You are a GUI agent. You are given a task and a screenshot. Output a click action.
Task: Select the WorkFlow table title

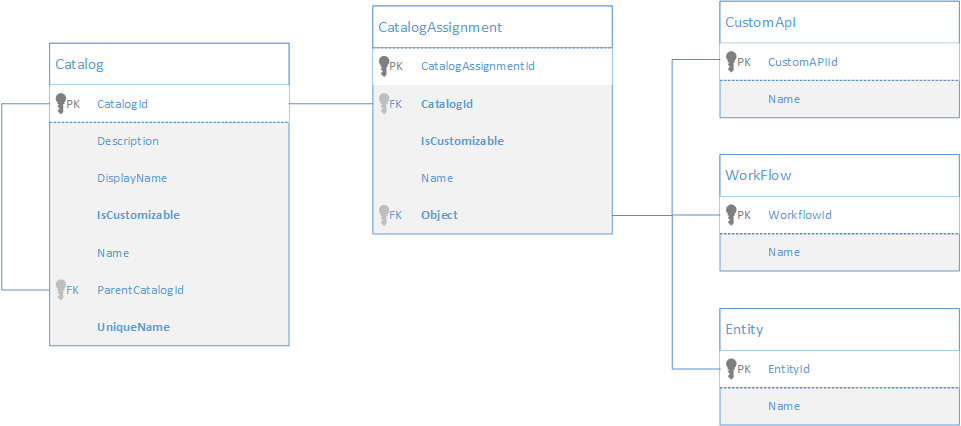point(758,175)
